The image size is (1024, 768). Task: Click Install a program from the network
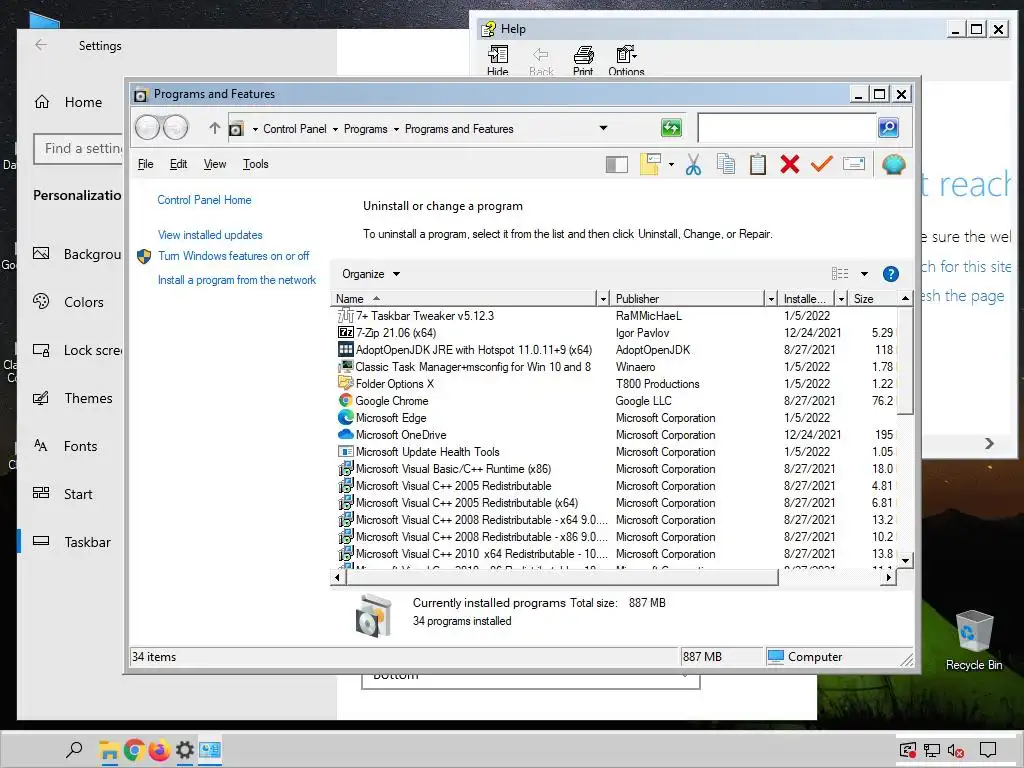tap(237, 280)
